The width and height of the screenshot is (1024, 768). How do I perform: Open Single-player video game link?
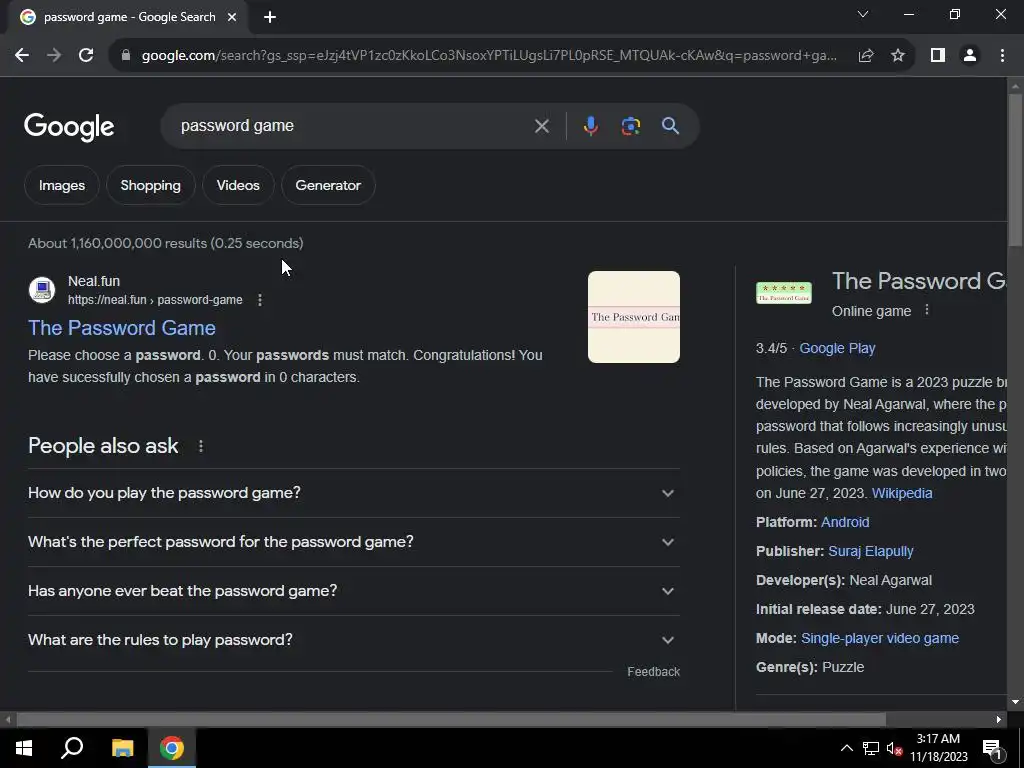tap(880, 638)
